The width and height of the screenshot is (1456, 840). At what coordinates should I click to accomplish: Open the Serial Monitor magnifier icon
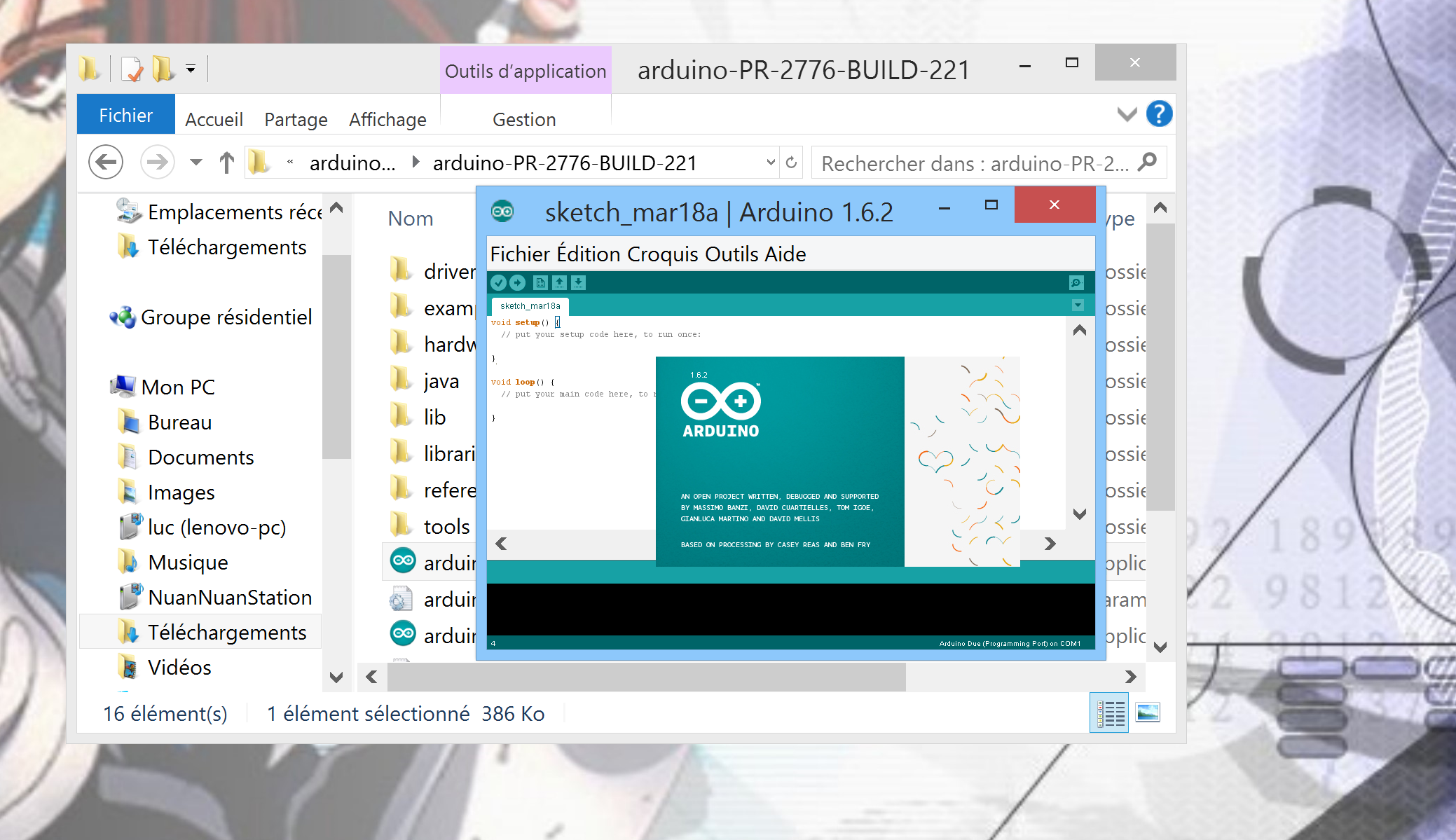(1076, 282)
